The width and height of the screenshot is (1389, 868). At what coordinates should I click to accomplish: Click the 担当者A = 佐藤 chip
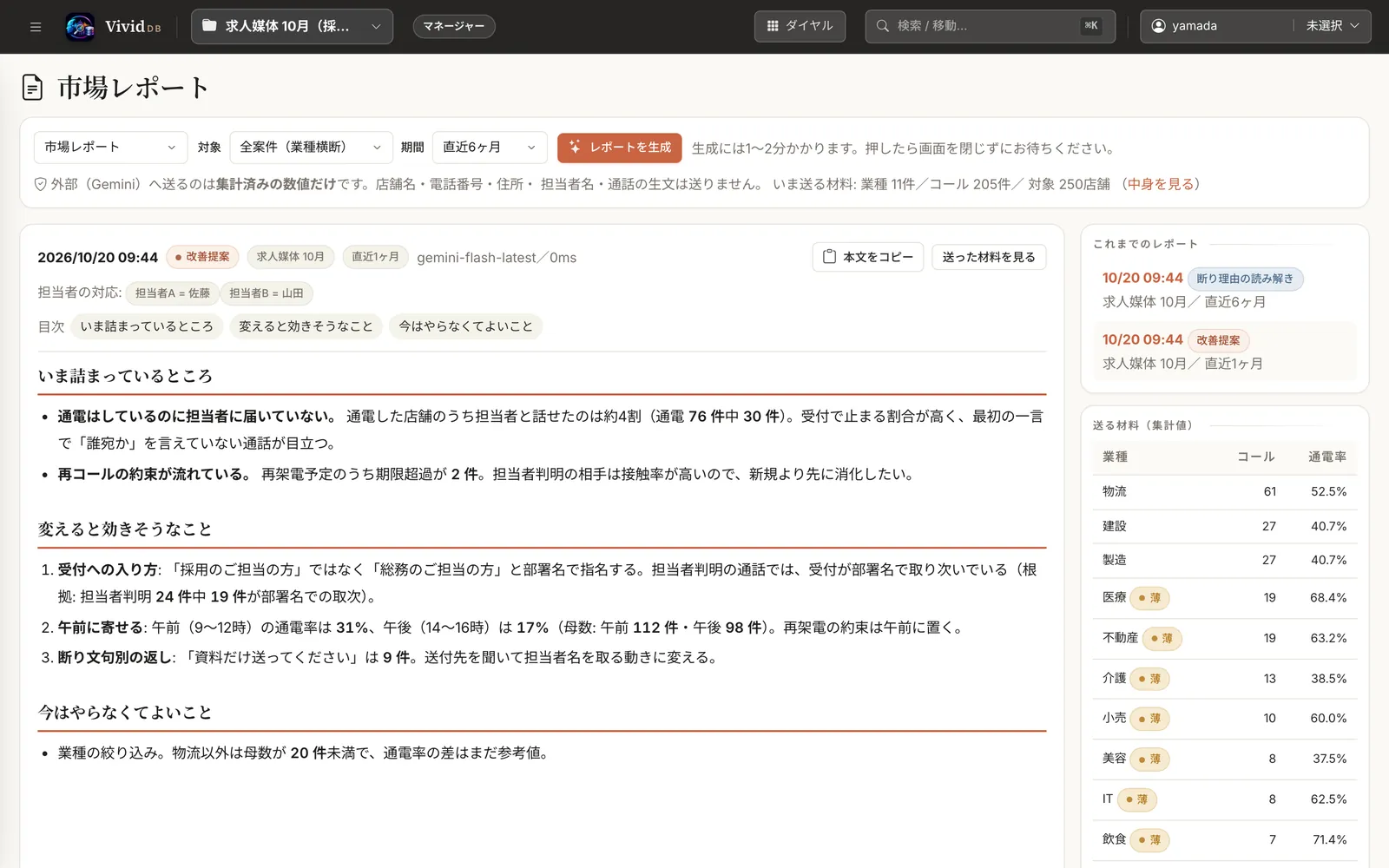(x=173, y=293)
